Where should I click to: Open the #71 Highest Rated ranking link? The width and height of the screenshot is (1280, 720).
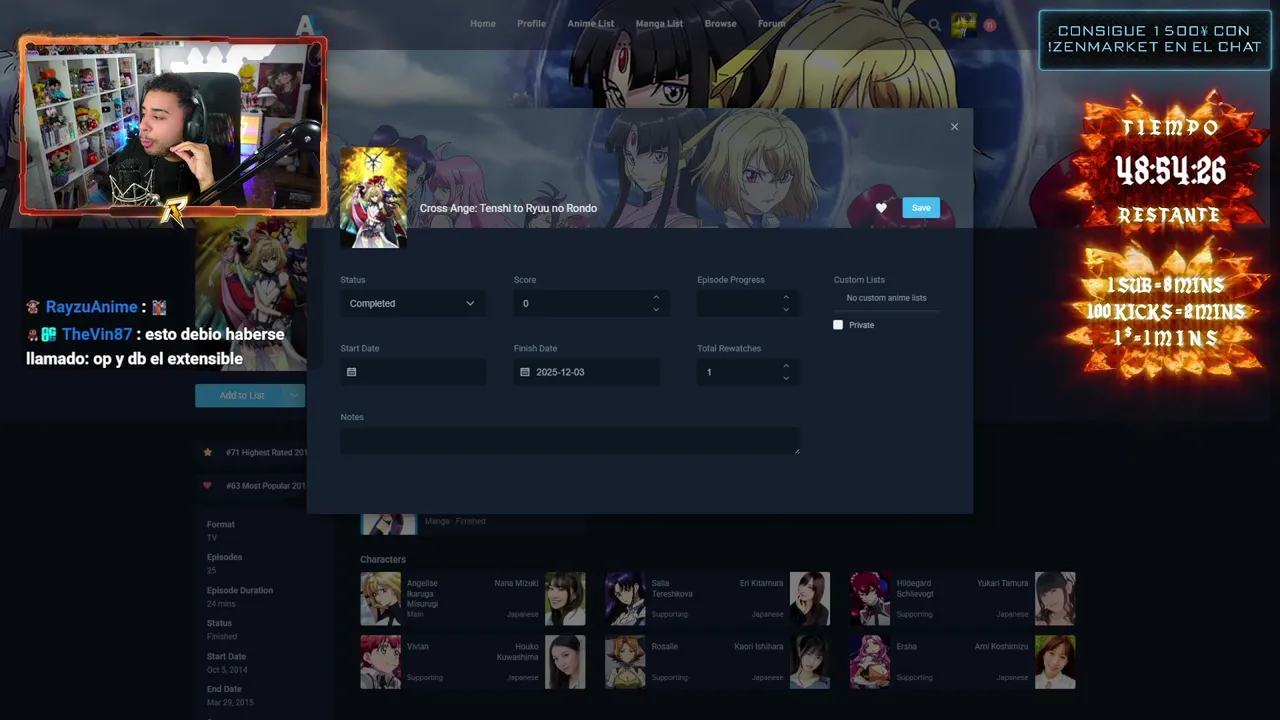(x=265, y=452)
